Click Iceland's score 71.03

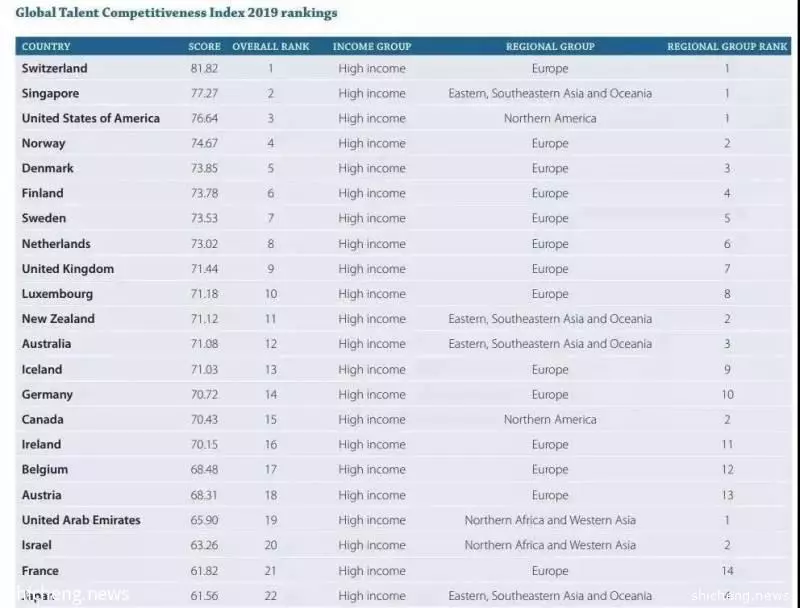tap(204, 369)
